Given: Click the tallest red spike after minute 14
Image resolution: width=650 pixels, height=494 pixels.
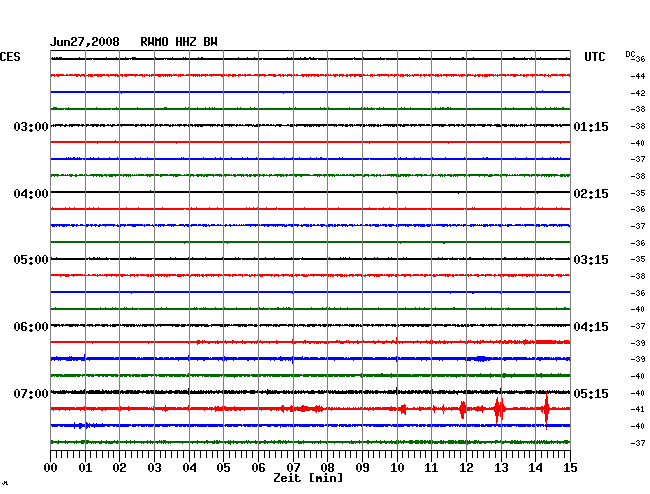Looking at the screenshot, I should pyautogui.click(x=547, y=409).
